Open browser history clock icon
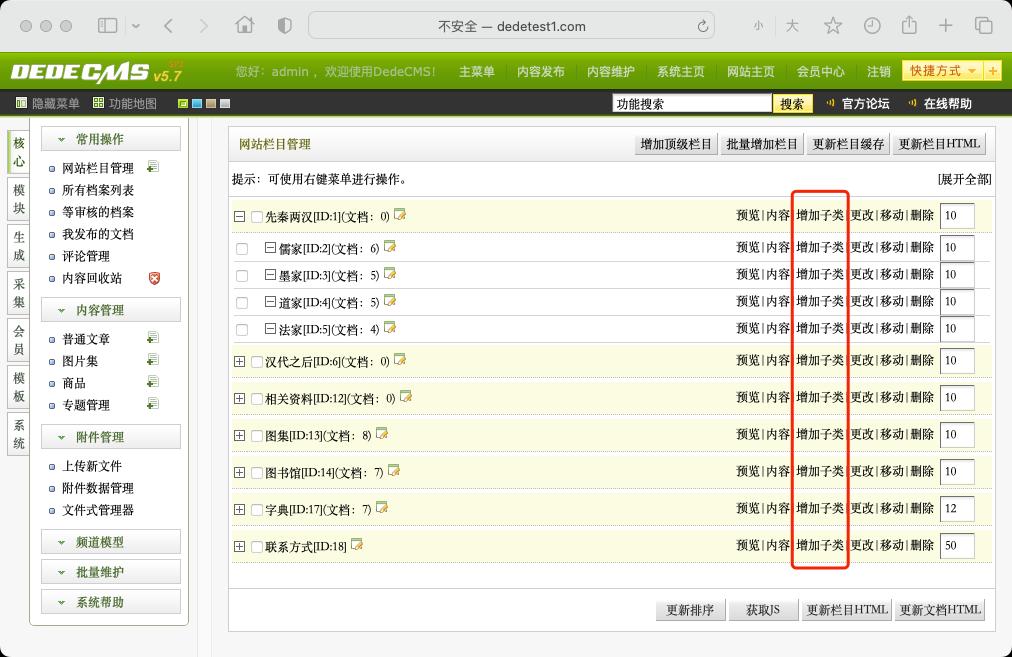Image resolution: width=1012 pixels, height=657 pixels. 872,26
